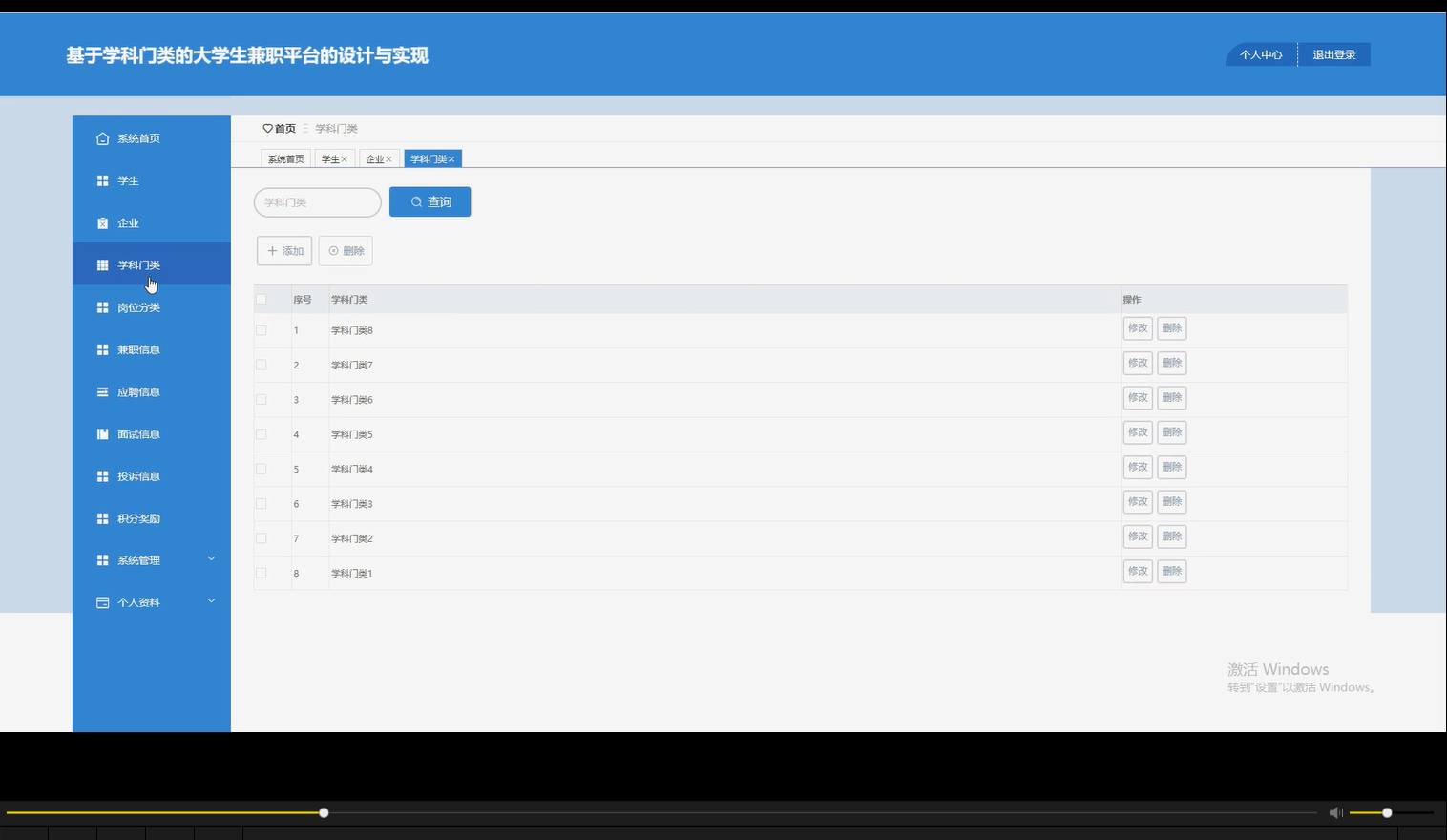This screenshot has width=1447, height=840.
Task: Click the 删除 button next to 添加
Action: (346, 251)
